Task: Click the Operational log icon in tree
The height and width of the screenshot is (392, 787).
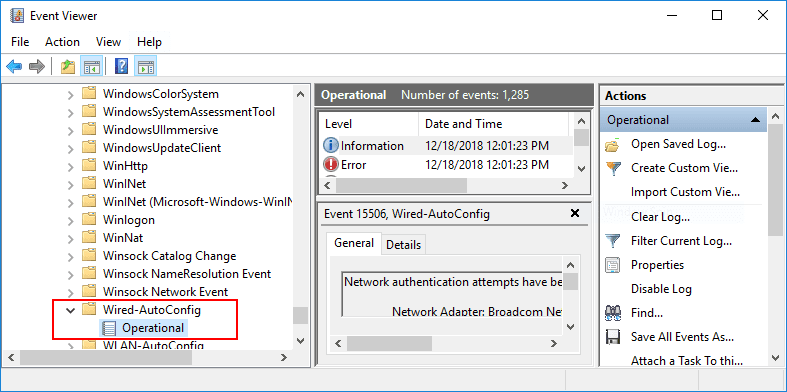Action: click(x=108, y=328)
